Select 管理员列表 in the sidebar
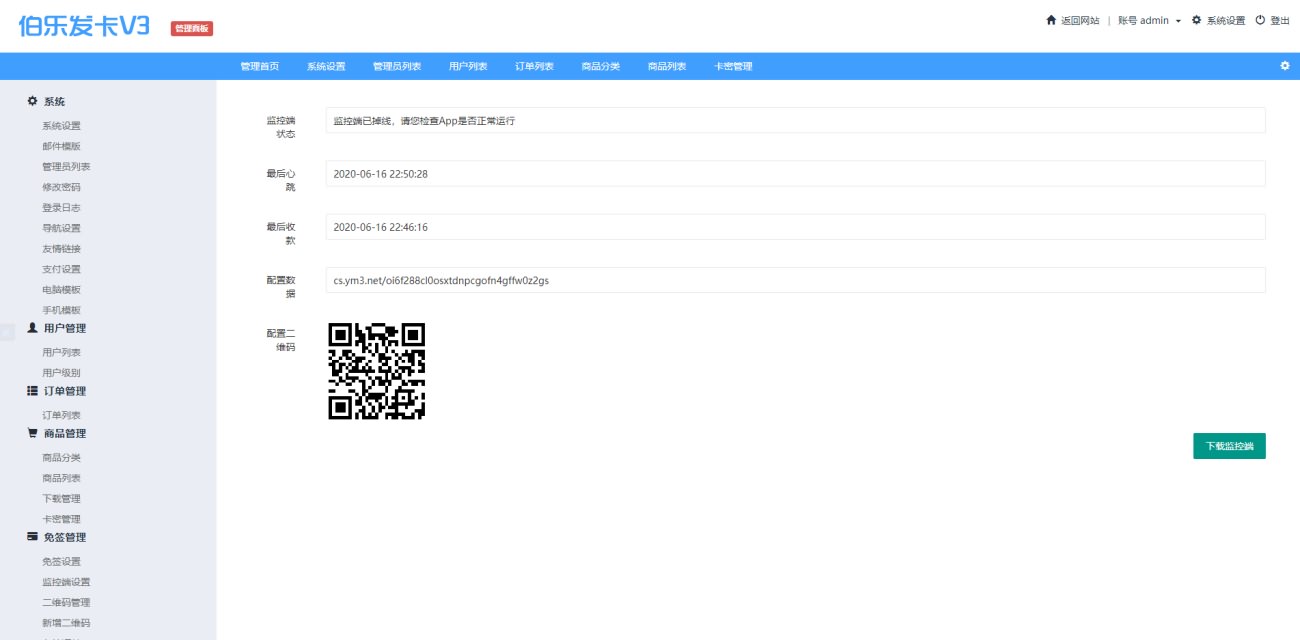Screen dimensions: 1300x640 tap(66, 167)
